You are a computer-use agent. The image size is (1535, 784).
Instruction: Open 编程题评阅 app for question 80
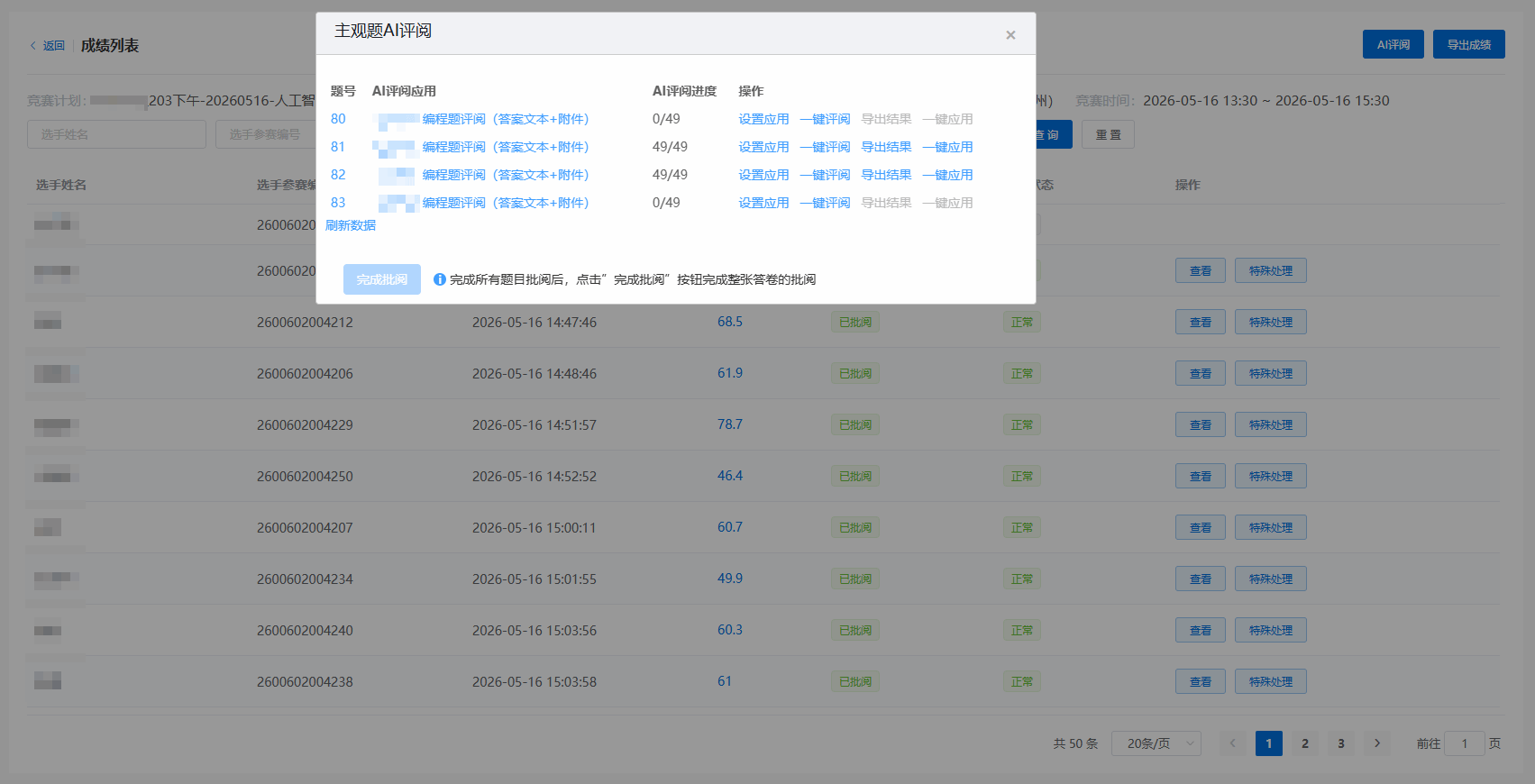click(x=506, y=119)
